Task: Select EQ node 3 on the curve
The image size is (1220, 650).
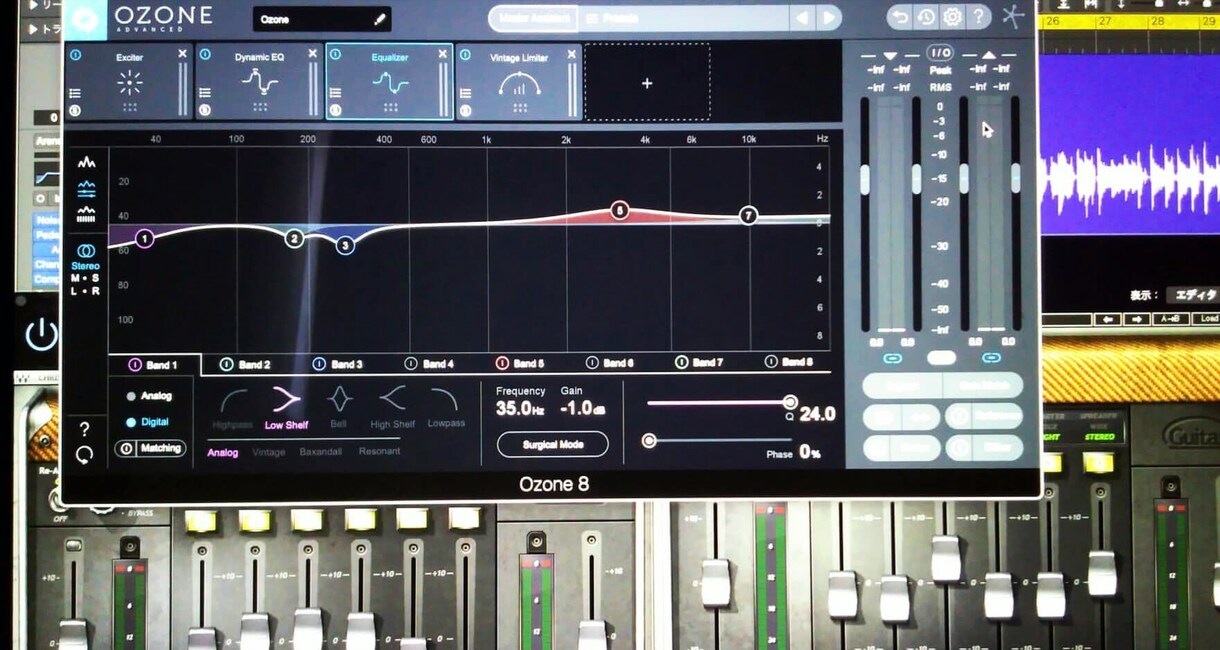Action: pos(345,245)
